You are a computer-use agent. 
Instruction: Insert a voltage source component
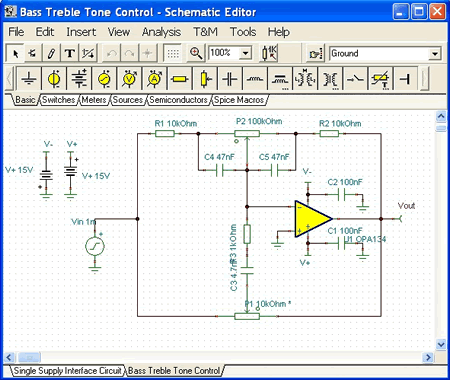(x=54, y=79)
